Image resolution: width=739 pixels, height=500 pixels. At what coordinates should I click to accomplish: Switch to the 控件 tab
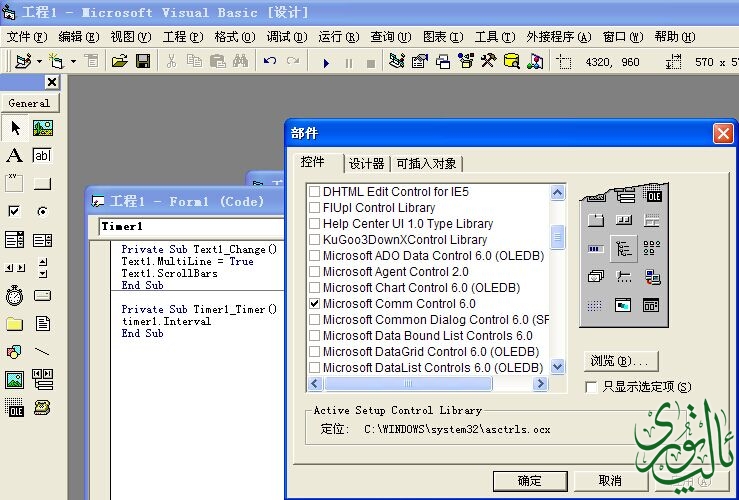tap(313, 163)
